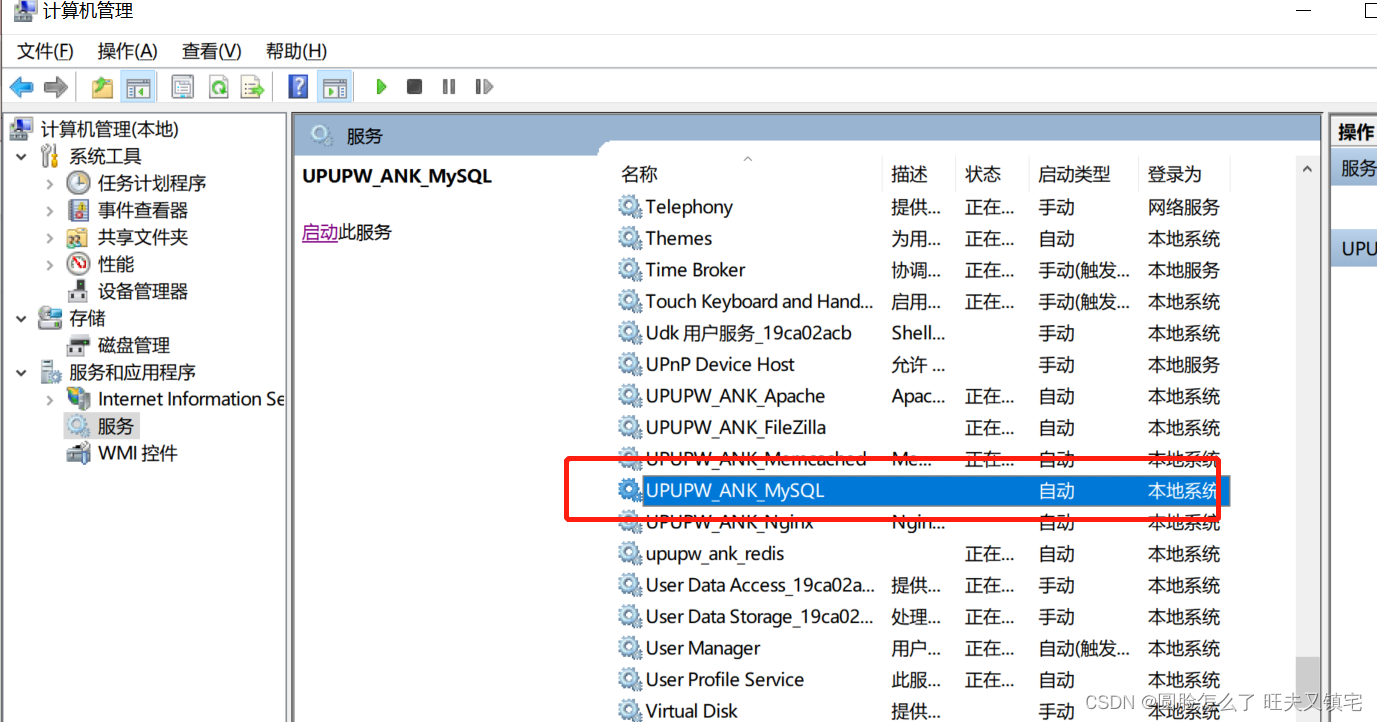The image size is (1377, 722).
Task: Open the 操作 menu
Action: (x=127, y=50)
